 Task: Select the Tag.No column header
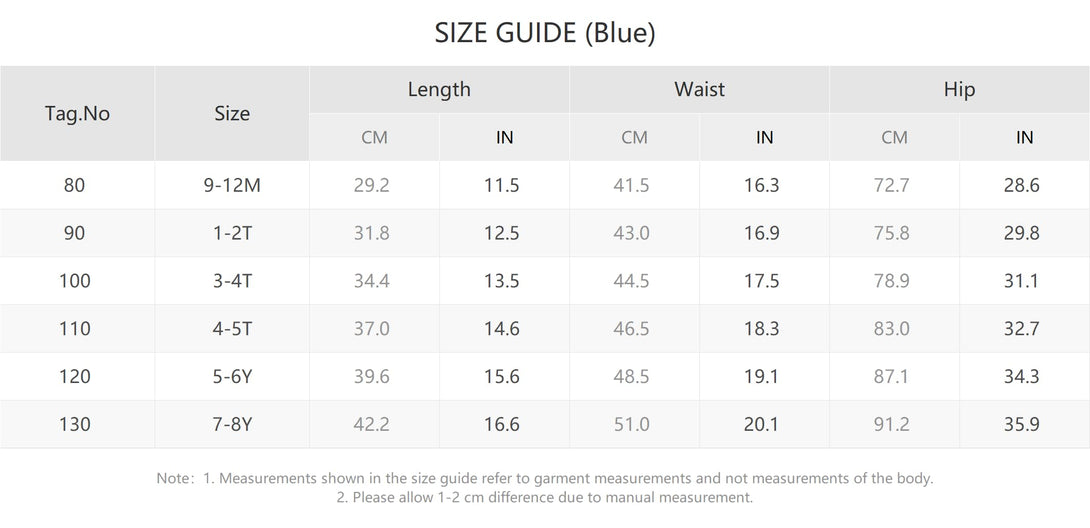[x=77, y=113]
